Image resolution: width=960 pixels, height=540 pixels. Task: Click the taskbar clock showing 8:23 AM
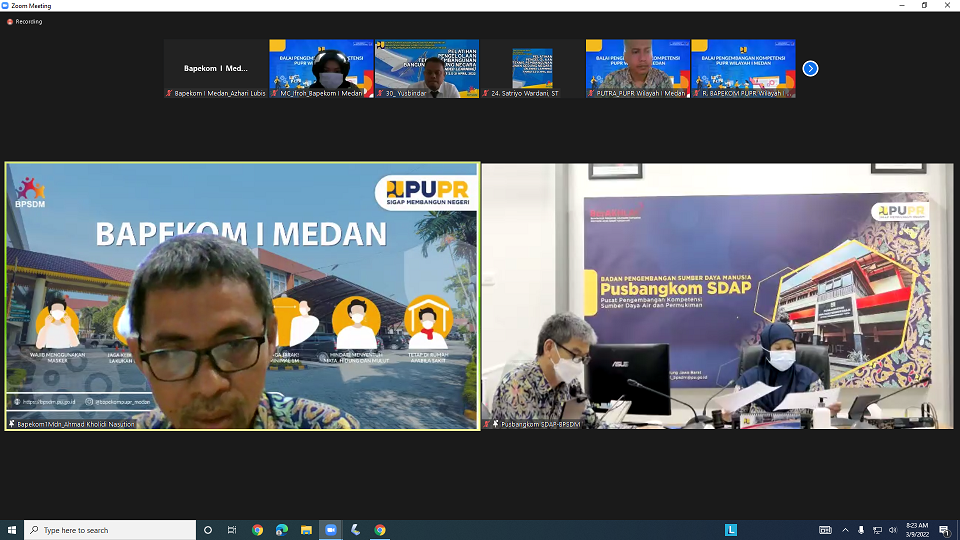tap(917, 530)
